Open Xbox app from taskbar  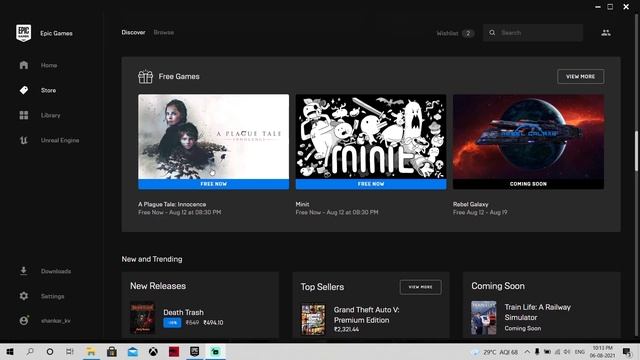pos(153,351)
